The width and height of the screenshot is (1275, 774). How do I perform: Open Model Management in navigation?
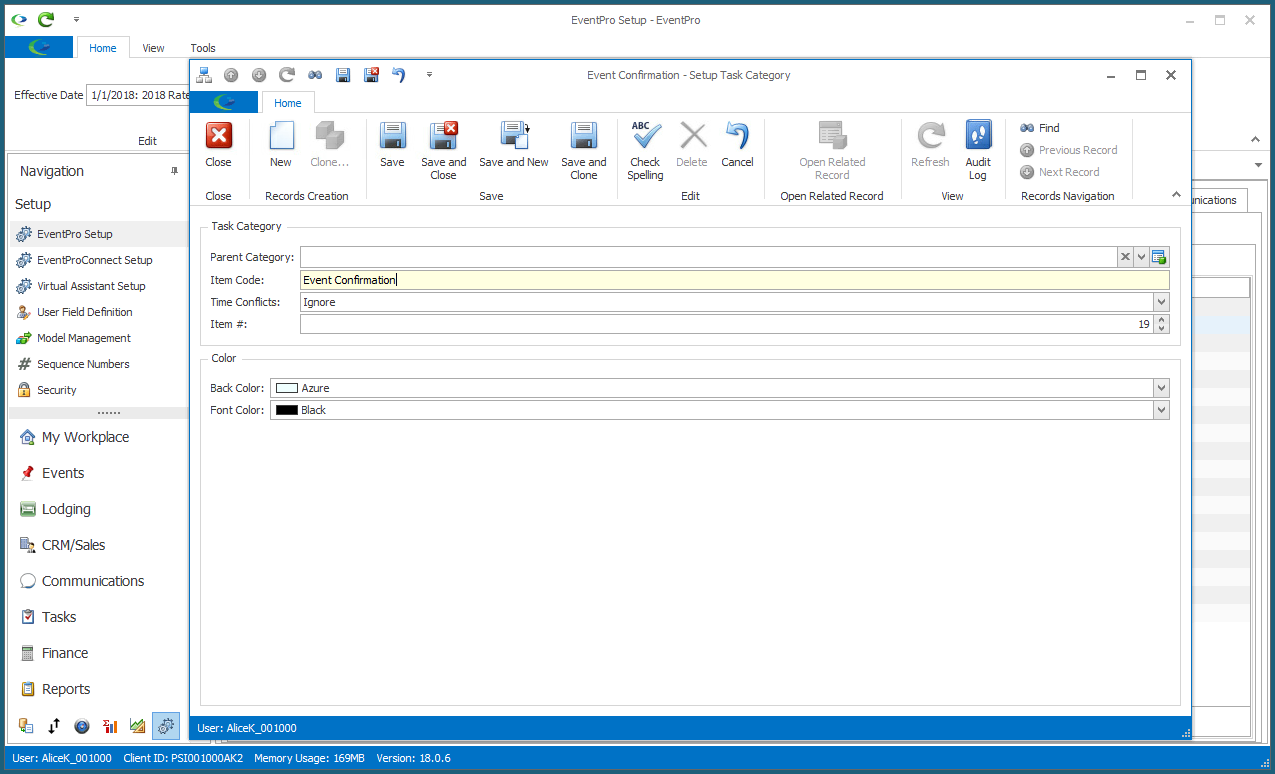click(99, 338)
